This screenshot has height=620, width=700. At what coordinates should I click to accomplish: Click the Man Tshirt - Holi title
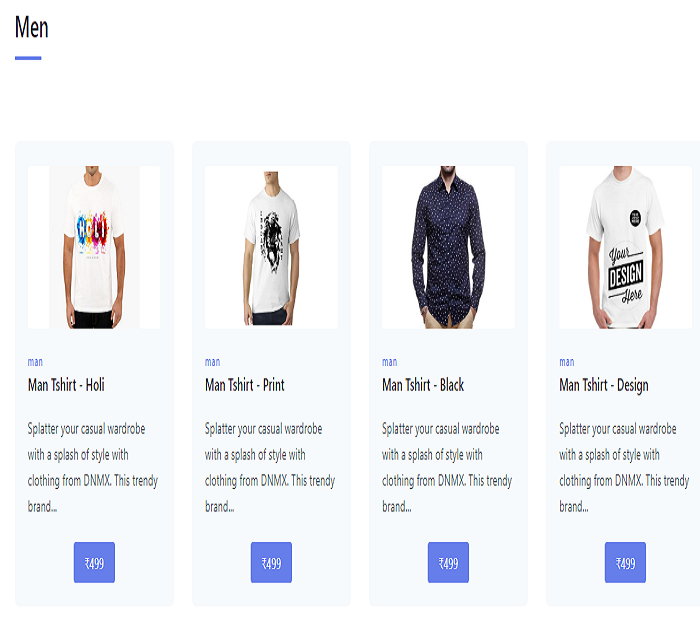click(x=66, y=385)
